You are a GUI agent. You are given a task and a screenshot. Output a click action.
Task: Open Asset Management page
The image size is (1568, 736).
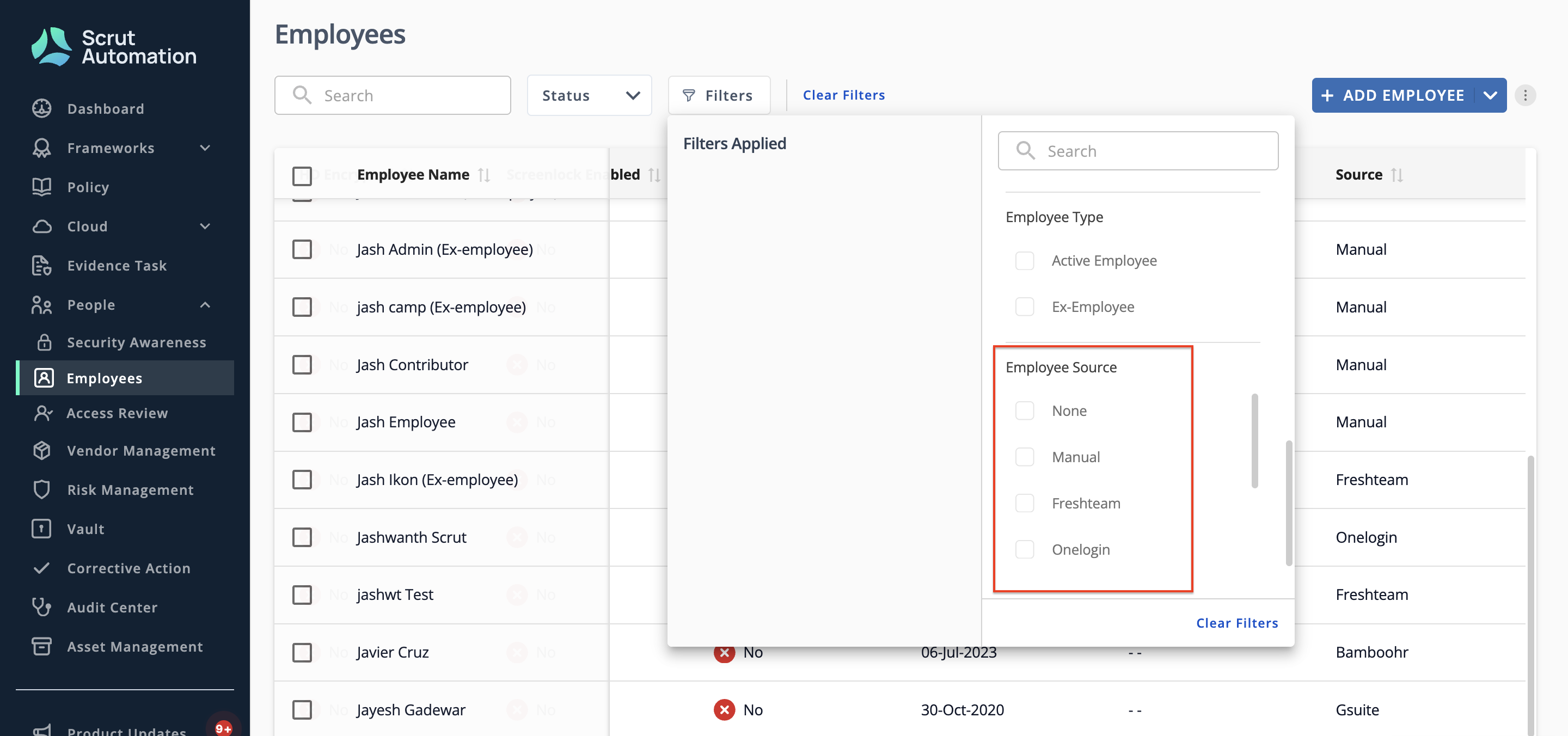pos(134,647)
